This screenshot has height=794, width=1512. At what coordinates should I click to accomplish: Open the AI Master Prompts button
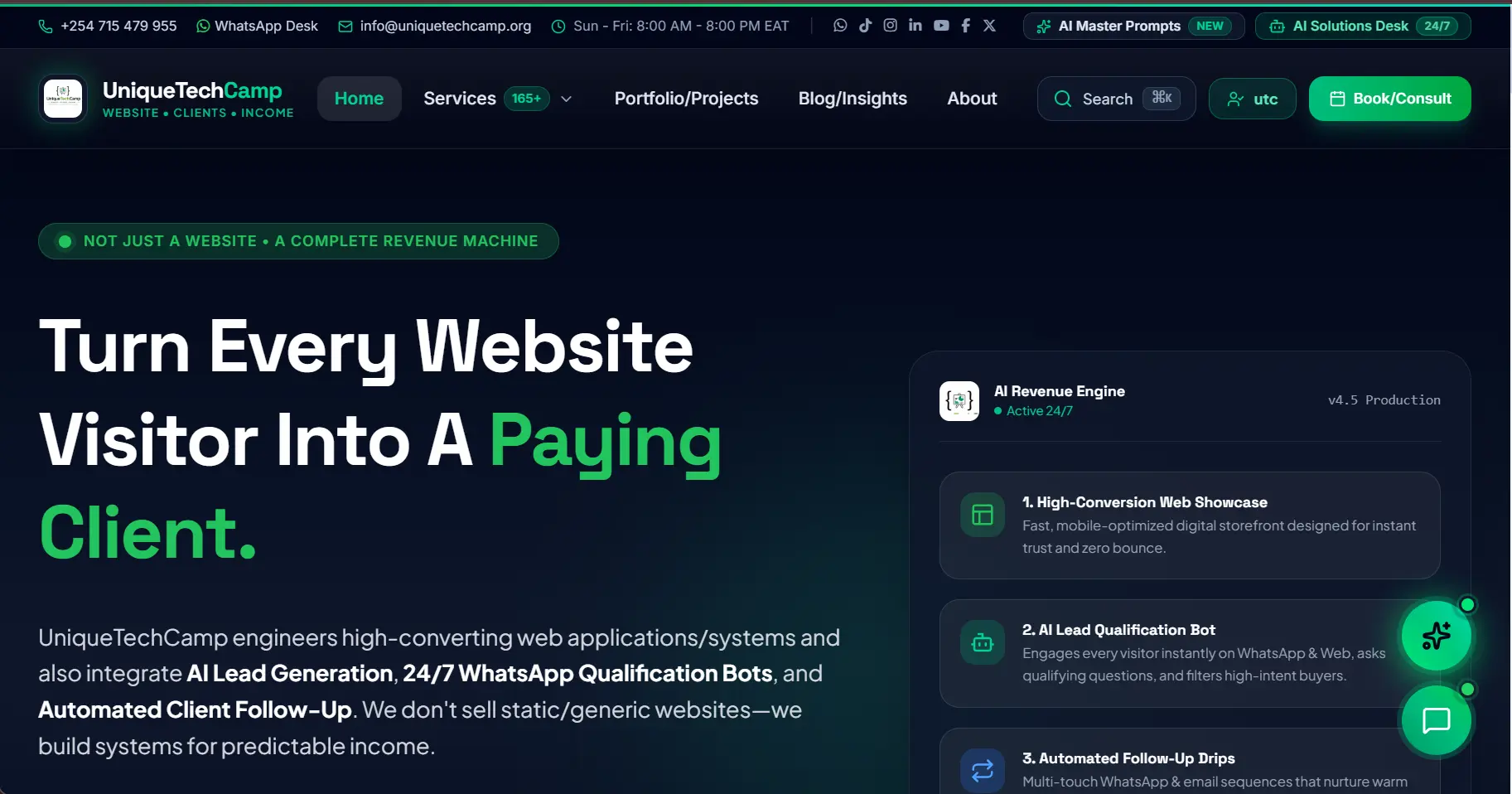tap(1133, 26)
